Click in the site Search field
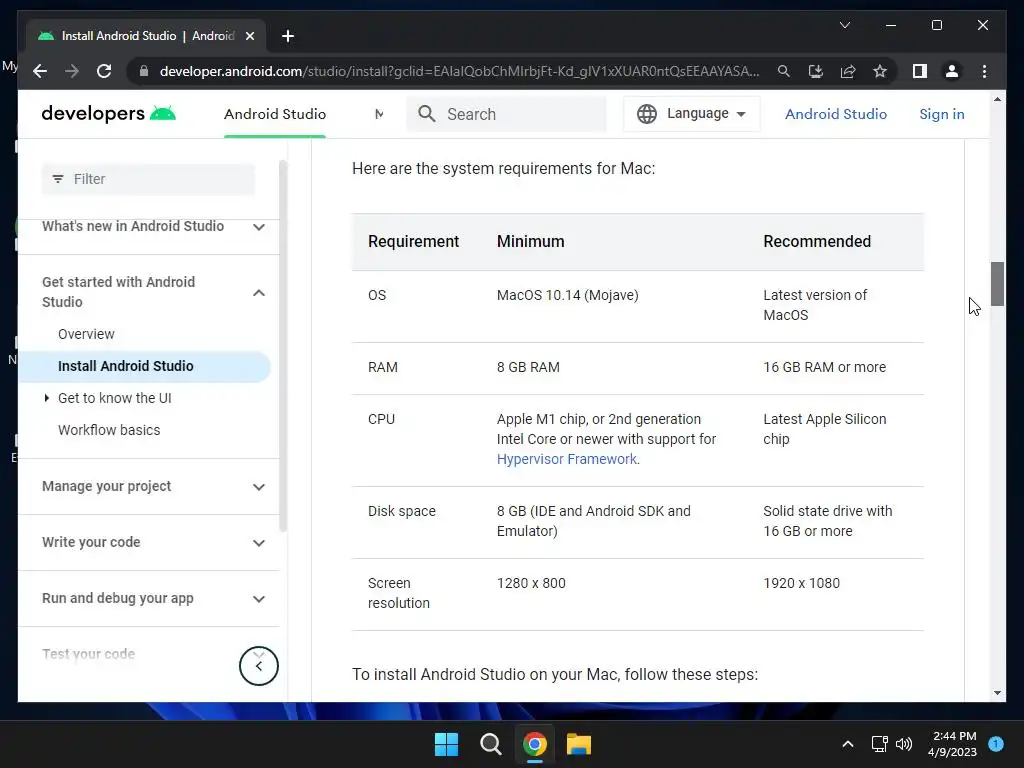This screenshot has width=1024, height=768. pyautogui.click(x=506, y=114)
